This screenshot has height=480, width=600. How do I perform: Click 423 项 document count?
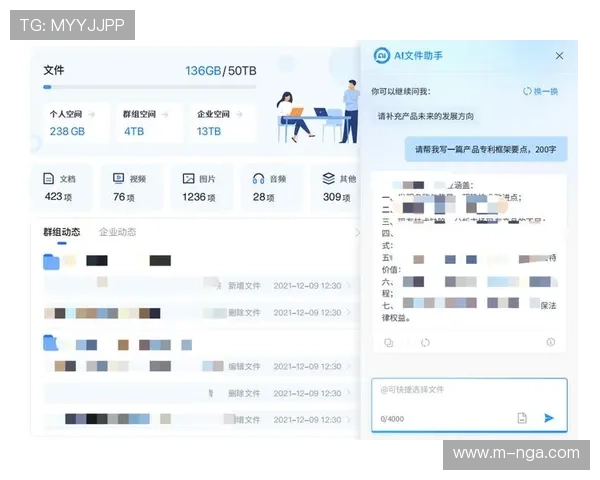[58, 197]
